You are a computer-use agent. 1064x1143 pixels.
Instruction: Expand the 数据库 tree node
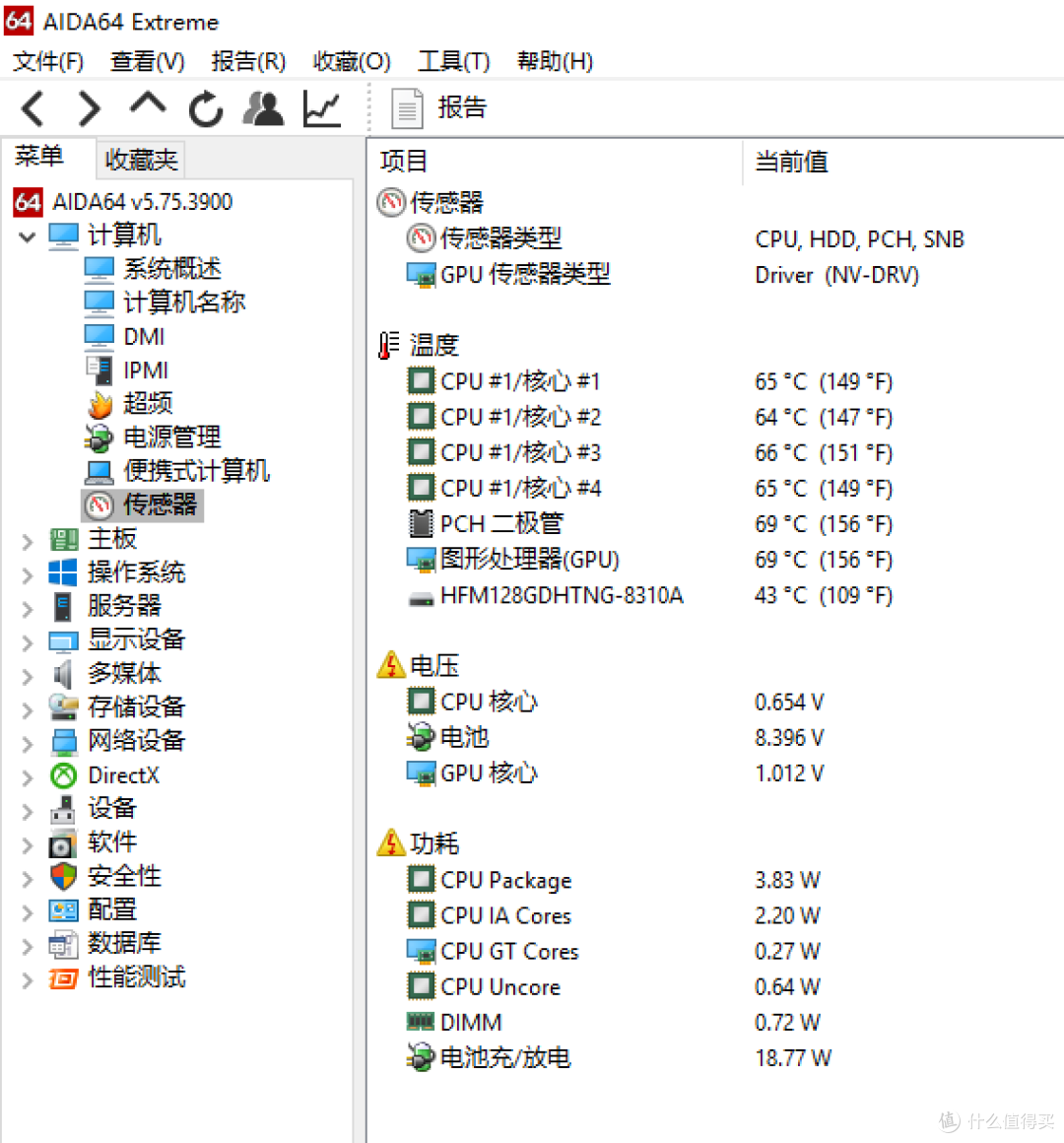pos(27,946)
